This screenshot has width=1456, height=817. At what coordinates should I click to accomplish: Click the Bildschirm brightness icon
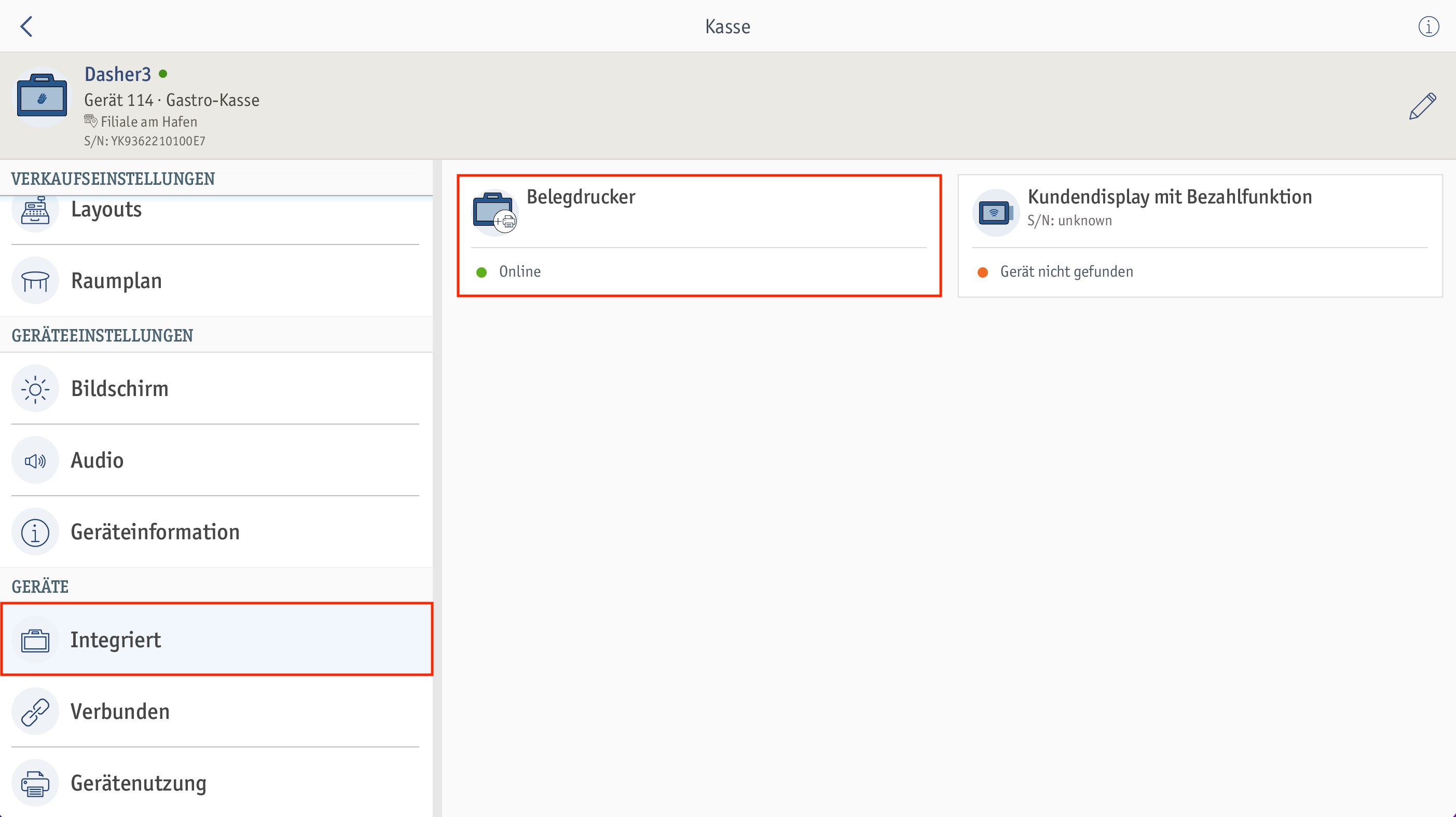click(35, 388)
